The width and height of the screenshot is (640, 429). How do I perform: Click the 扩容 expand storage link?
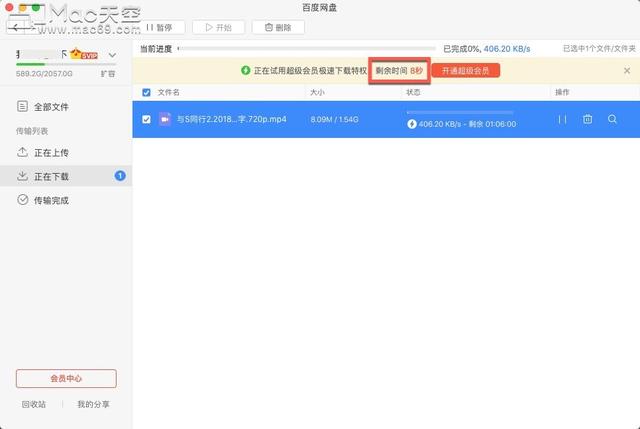(x=108, y=74)
